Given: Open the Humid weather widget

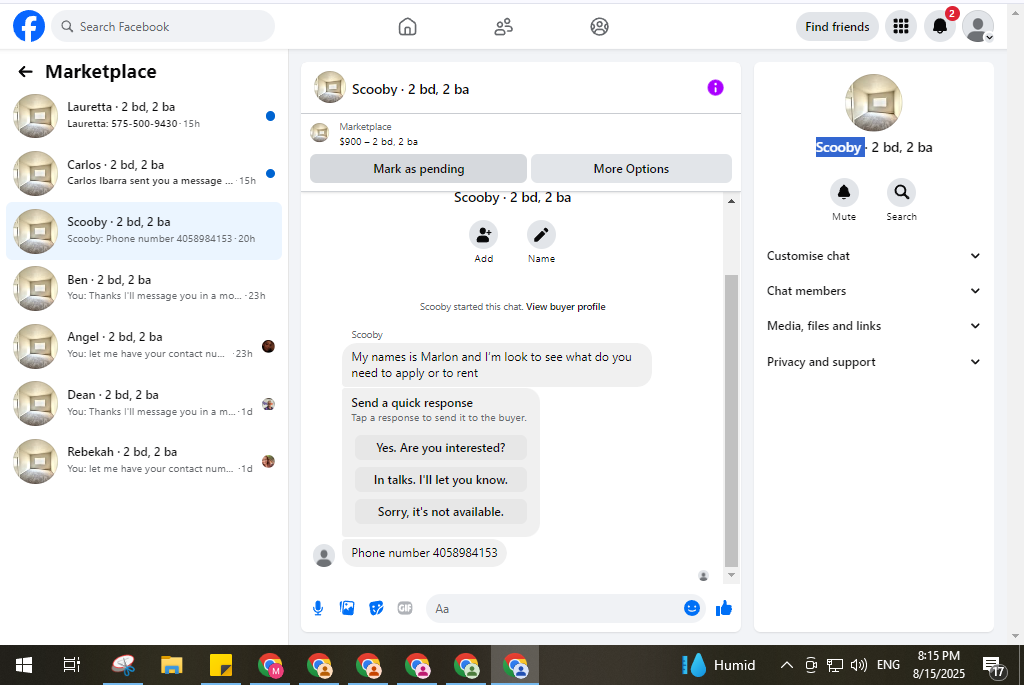Looking at the screenshot, I should point(718,665).
